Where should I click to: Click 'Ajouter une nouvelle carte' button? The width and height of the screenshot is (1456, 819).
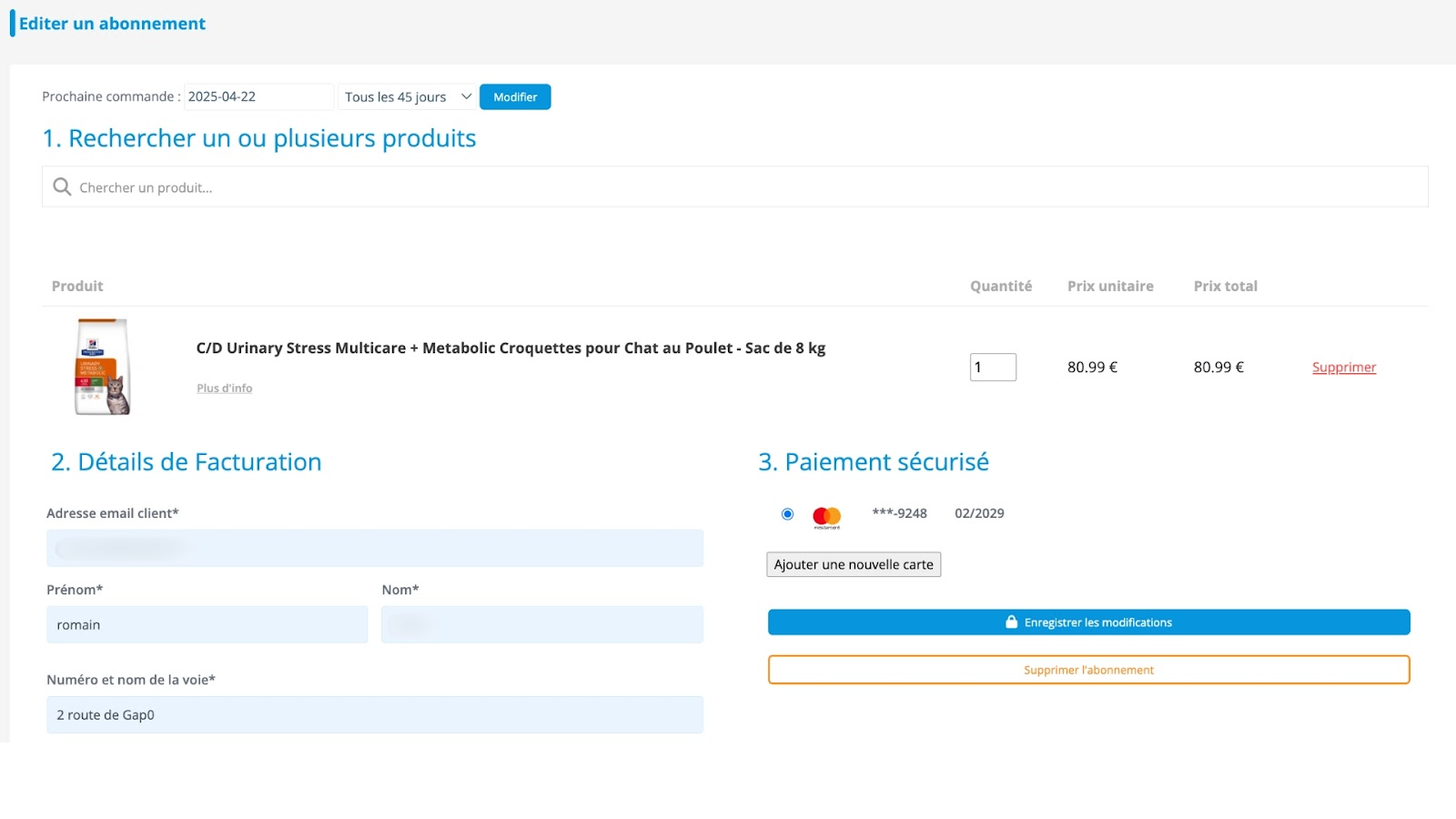click(x=854, y=565)
